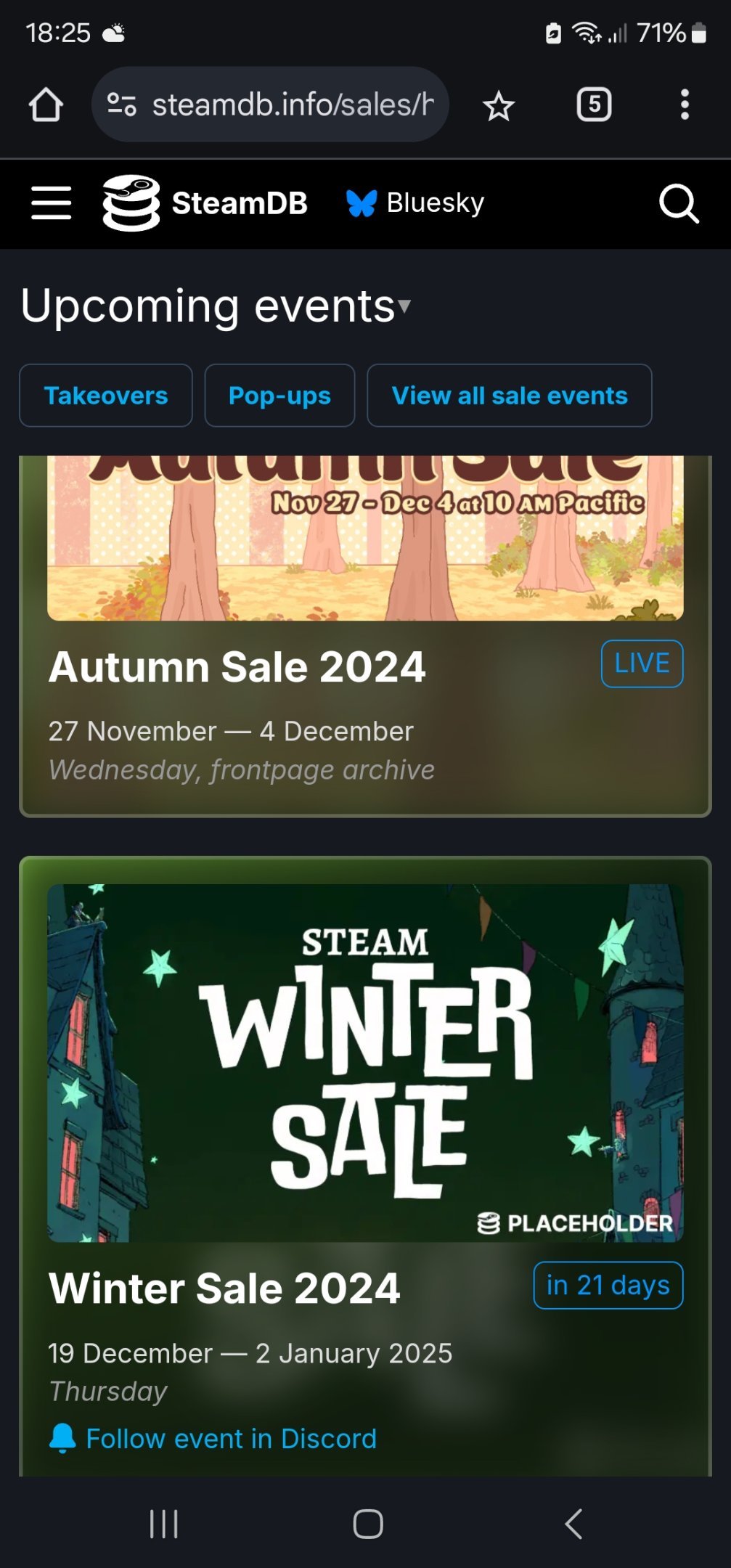Open the browser three-dot menu
Screen dimensions: 731x1568
tap(685, 105)
